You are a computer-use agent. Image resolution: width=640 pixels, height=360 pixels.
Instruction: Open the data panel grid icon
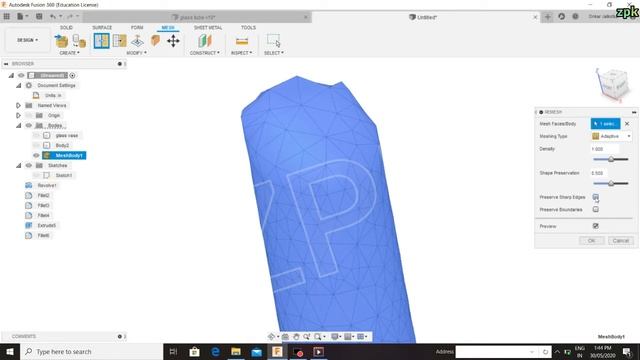7,17
